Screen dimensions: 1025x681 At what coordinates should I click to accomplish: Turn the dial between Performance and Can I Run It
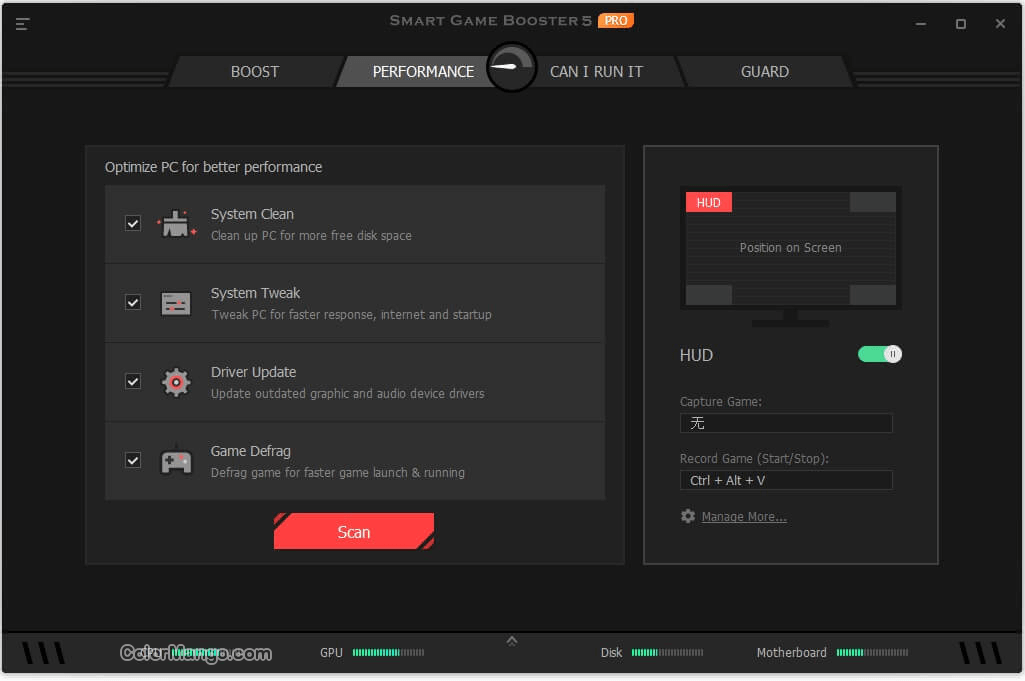click(x=511, y=68)
